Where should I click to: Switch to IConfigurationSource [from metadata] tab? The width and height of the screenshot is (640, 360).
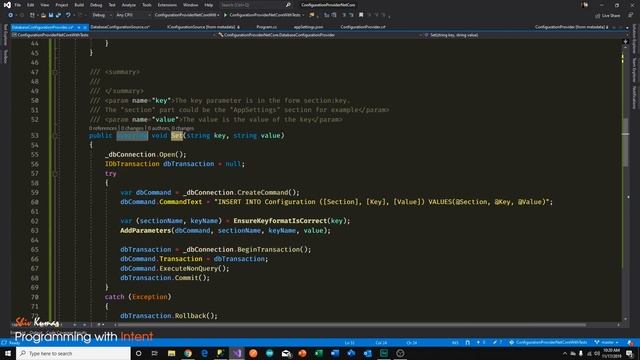pyautogui.click(x=203, y=27)
